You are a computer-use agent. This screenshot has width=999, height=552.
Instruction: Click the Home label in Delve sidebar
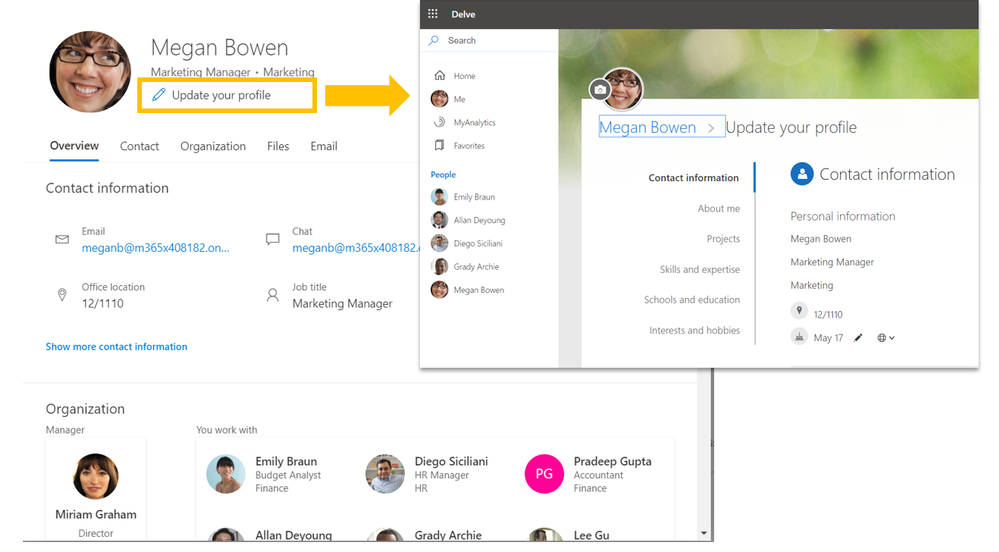click(x=464, y=76)
